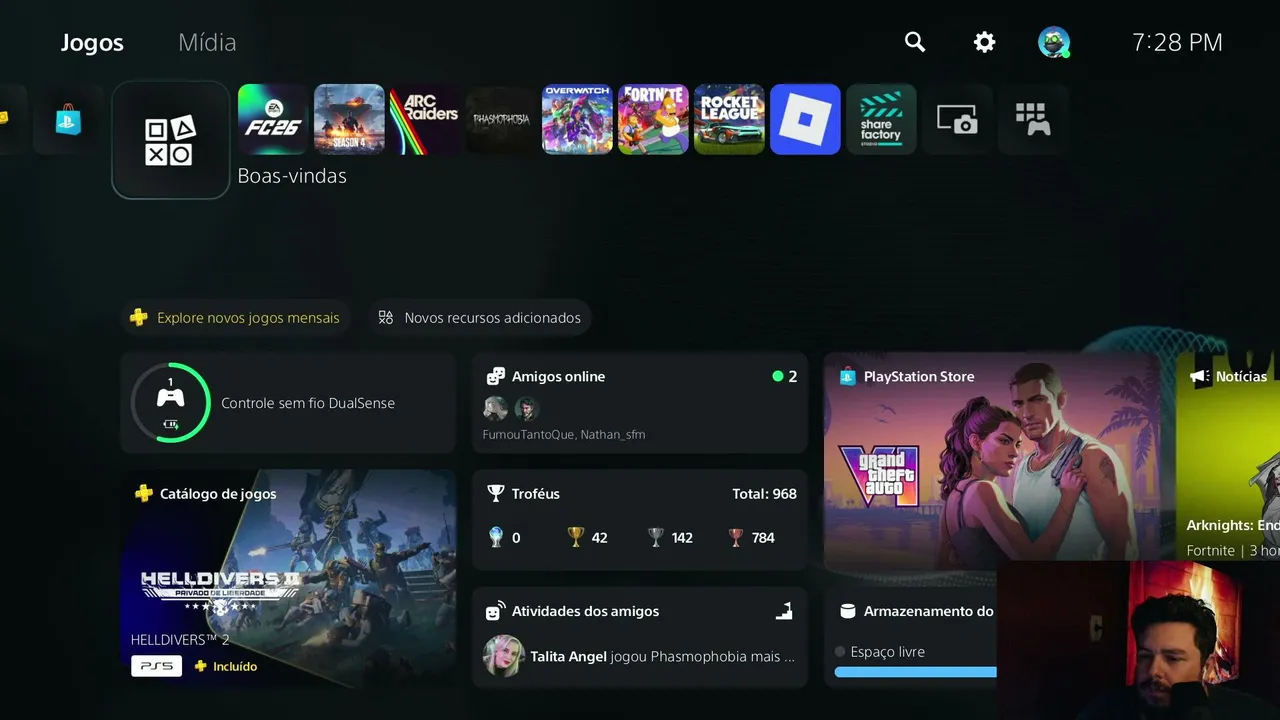
Task: Click the silver trophy icon showing 142
Action: pyautogui.click(x=655, y=537)
